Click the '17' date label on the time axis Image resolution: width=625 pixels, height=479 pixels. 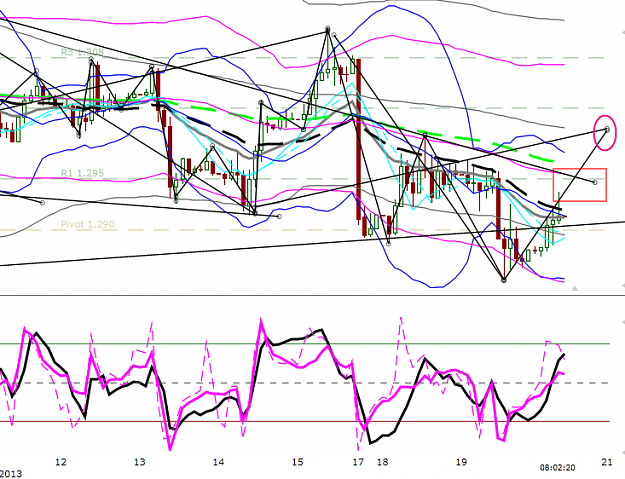tap(358, 462)
